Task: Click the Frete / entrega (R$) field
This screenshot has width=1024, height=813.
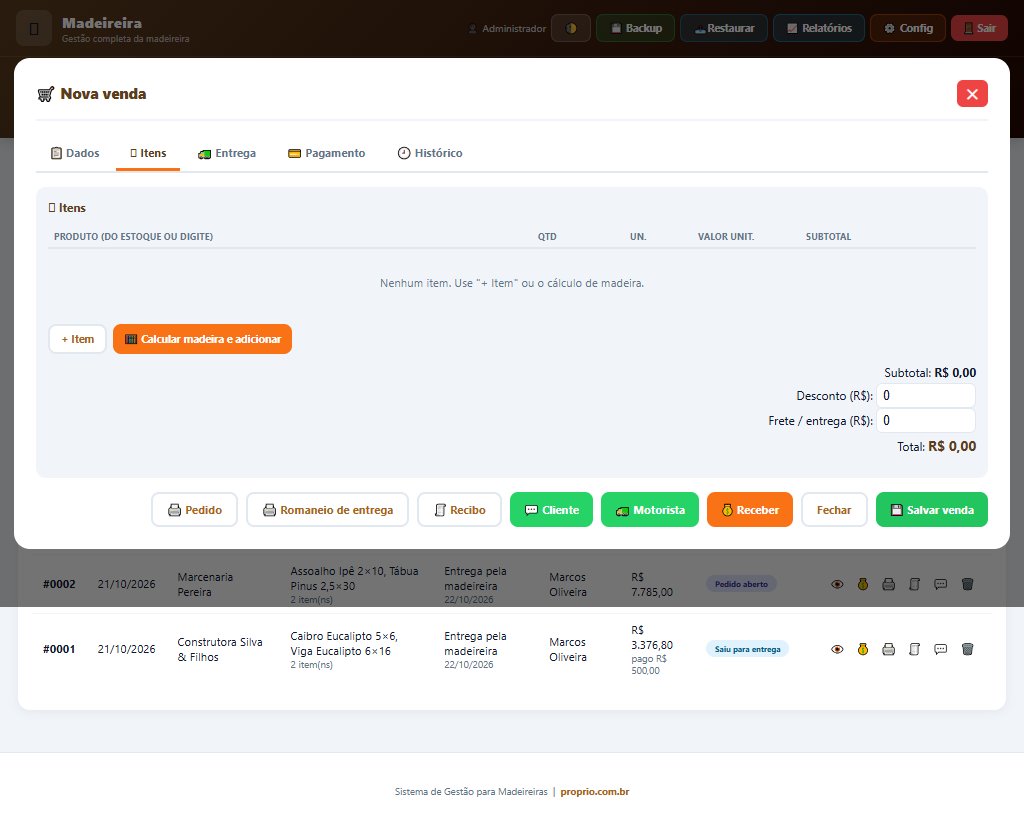Action: click(x=926, y=421)
